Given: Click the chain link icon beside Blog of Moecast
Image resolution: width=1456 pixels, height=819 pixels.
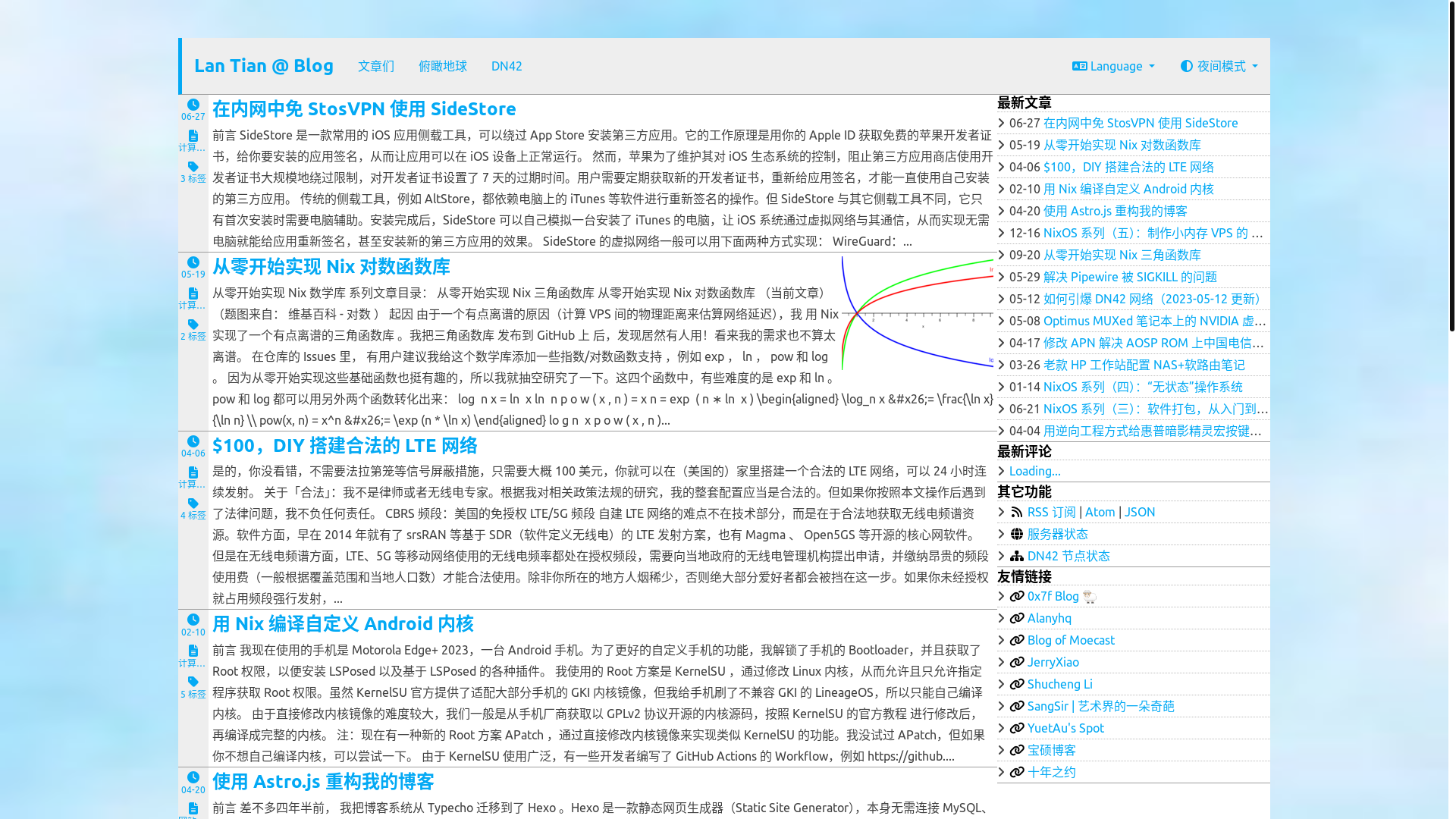Looking at the screenshot, I should [1017, 641].
